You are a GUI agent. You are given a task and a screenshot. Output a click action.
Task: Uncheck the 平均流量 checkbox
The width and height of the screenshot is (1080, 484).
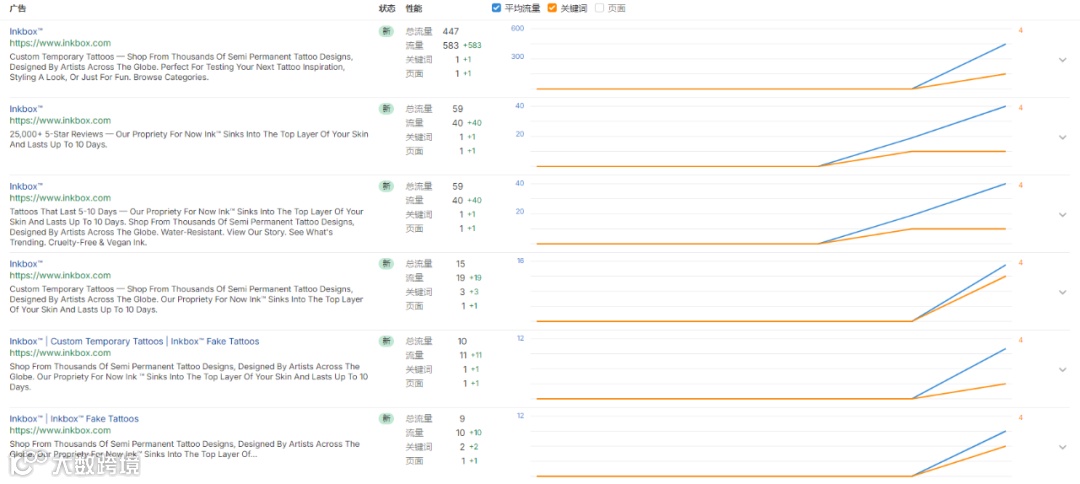pos(497,8)
